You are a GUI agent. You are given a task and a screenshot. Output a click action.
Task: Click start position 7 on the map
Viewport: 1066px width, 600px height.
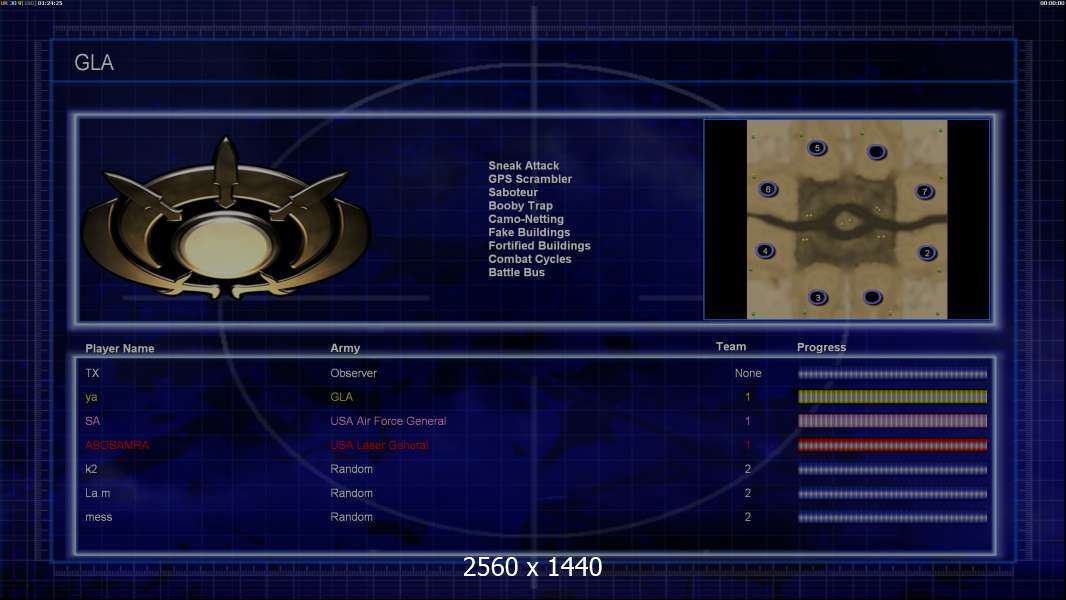click(924, 191)
